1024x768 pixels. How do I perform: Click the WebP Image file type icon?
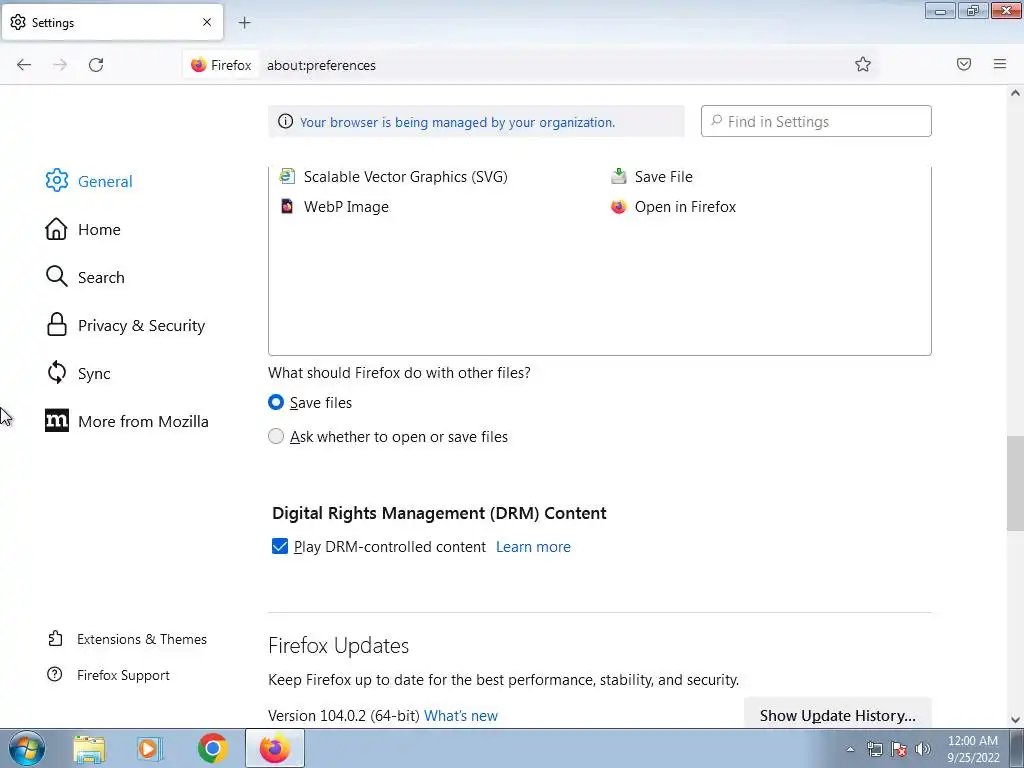pyautogui.click(x=287, y=206)
